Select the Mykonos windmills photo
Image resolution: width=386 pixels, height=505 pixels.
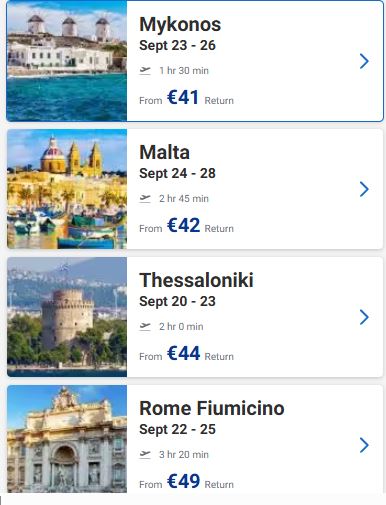pos(67,61)
